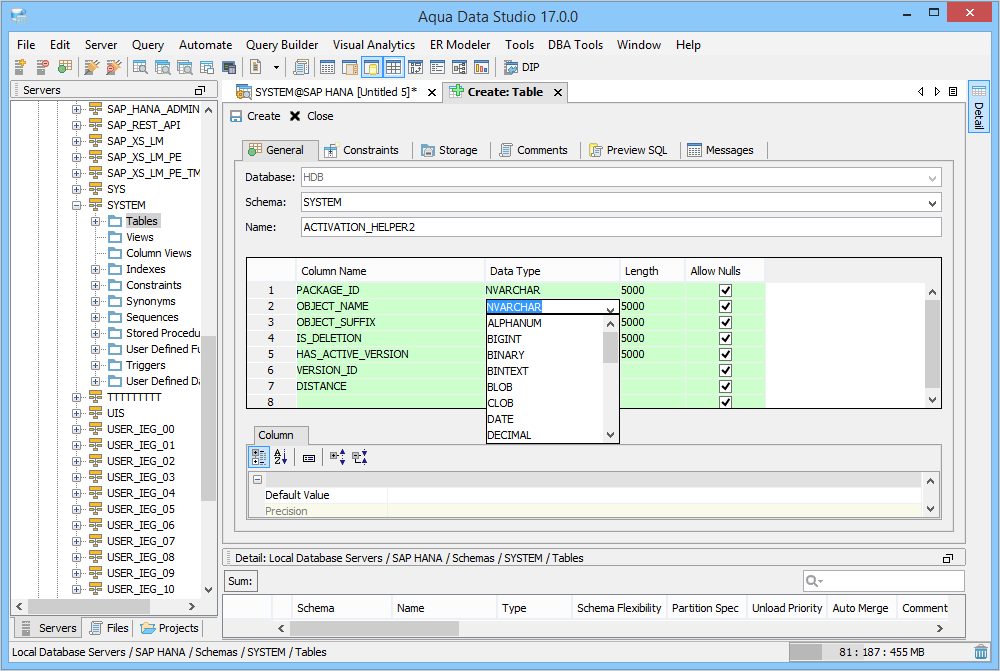Click the table Name input field
Image resolution: width=1000 pixels, height=671 pixels.
pos(620,227)
